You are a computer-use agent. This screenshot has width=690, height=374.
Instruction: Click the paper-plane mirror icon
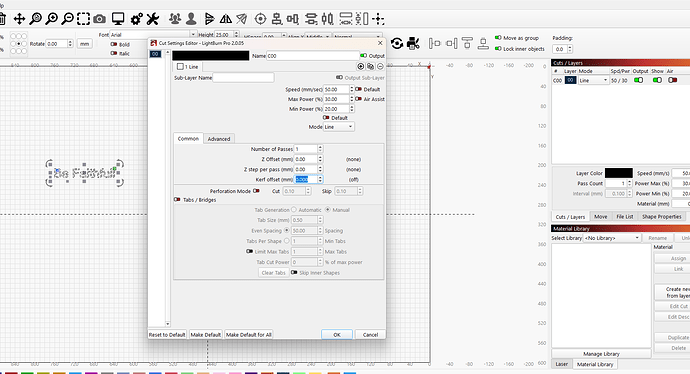242,18
